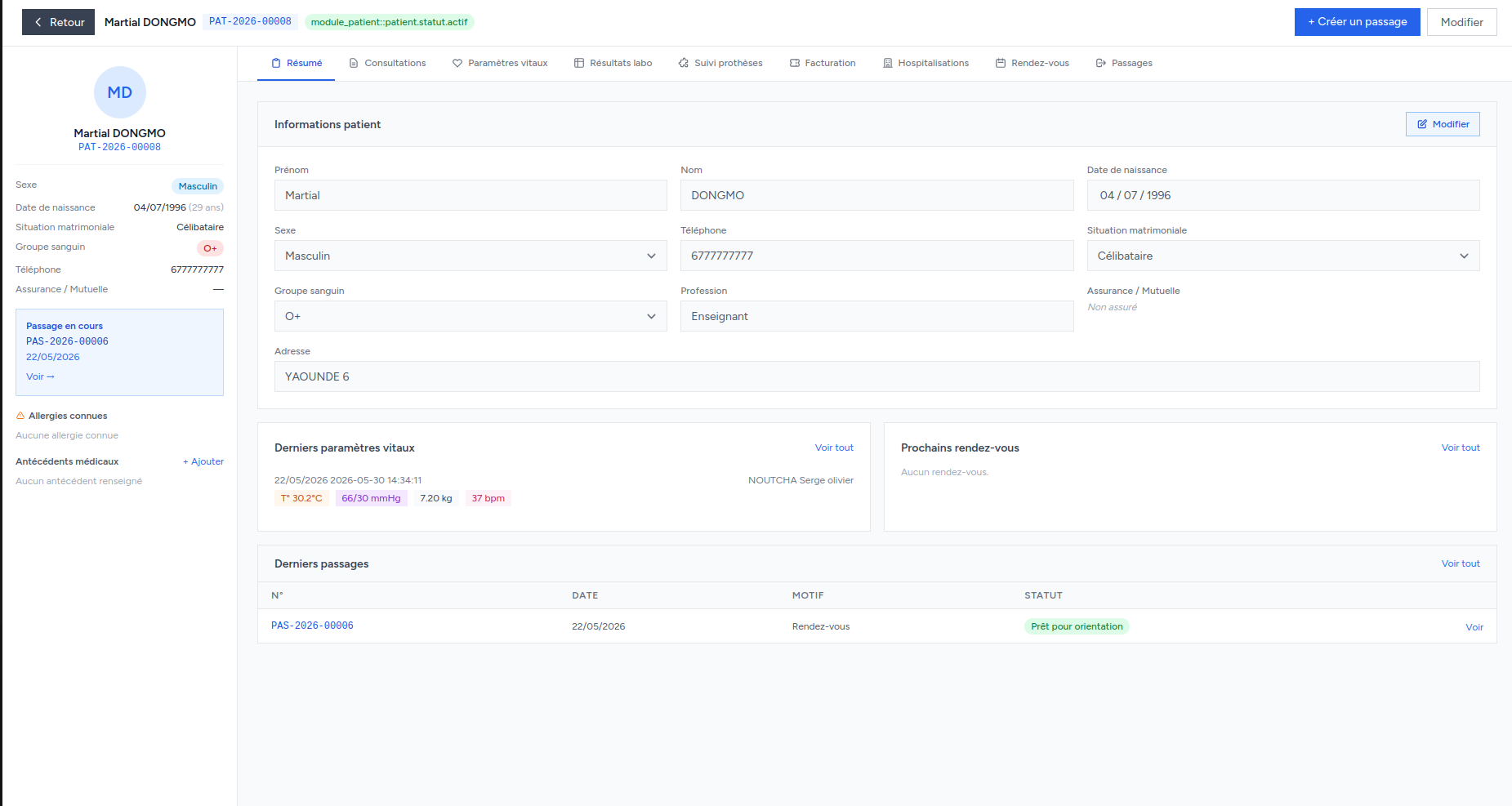Screen dimensions: 1512x806
Task: Click the T° 30.2°C vital tag
Action: 301,498
